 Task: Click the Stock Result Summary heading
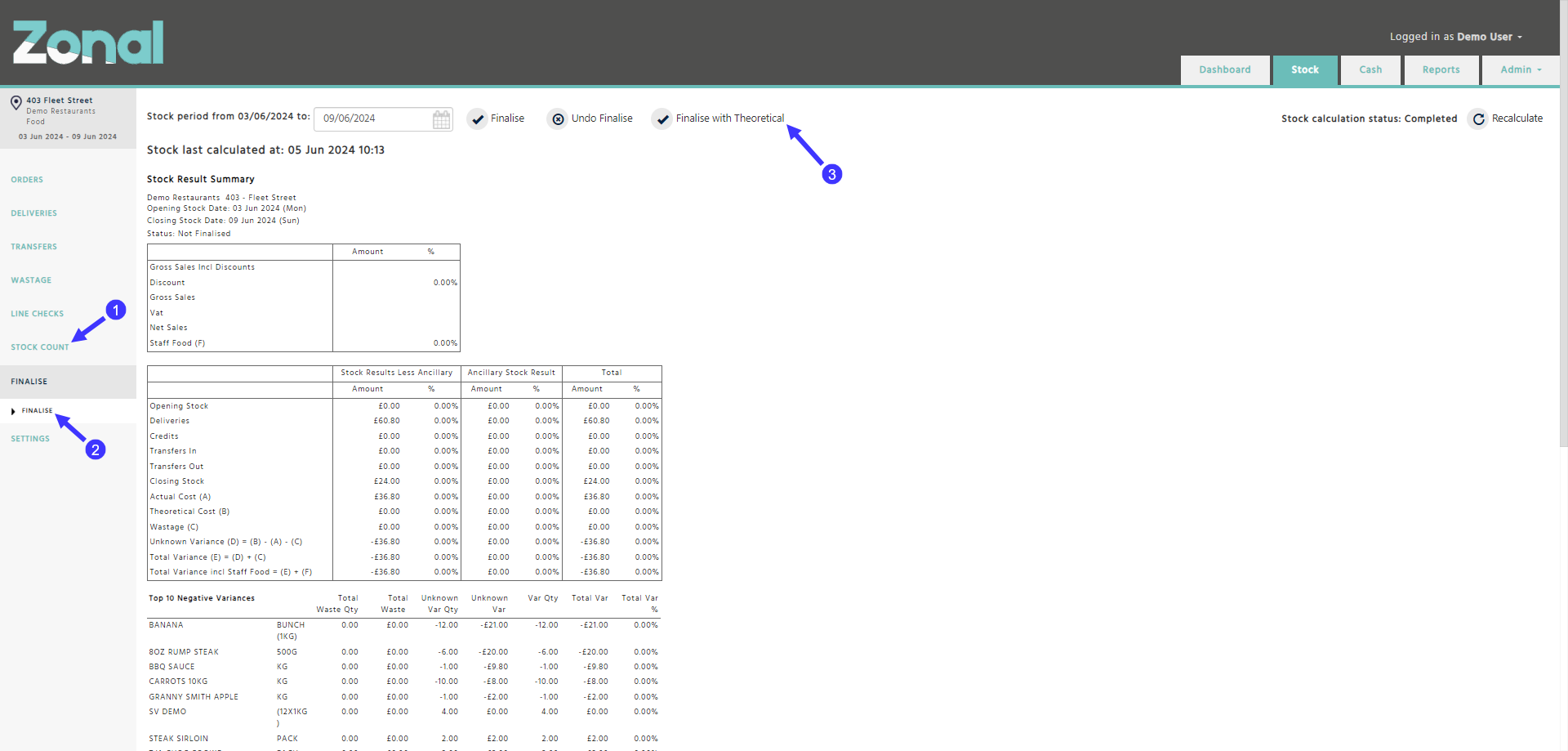pyautogui.click(x=201, y=179)
